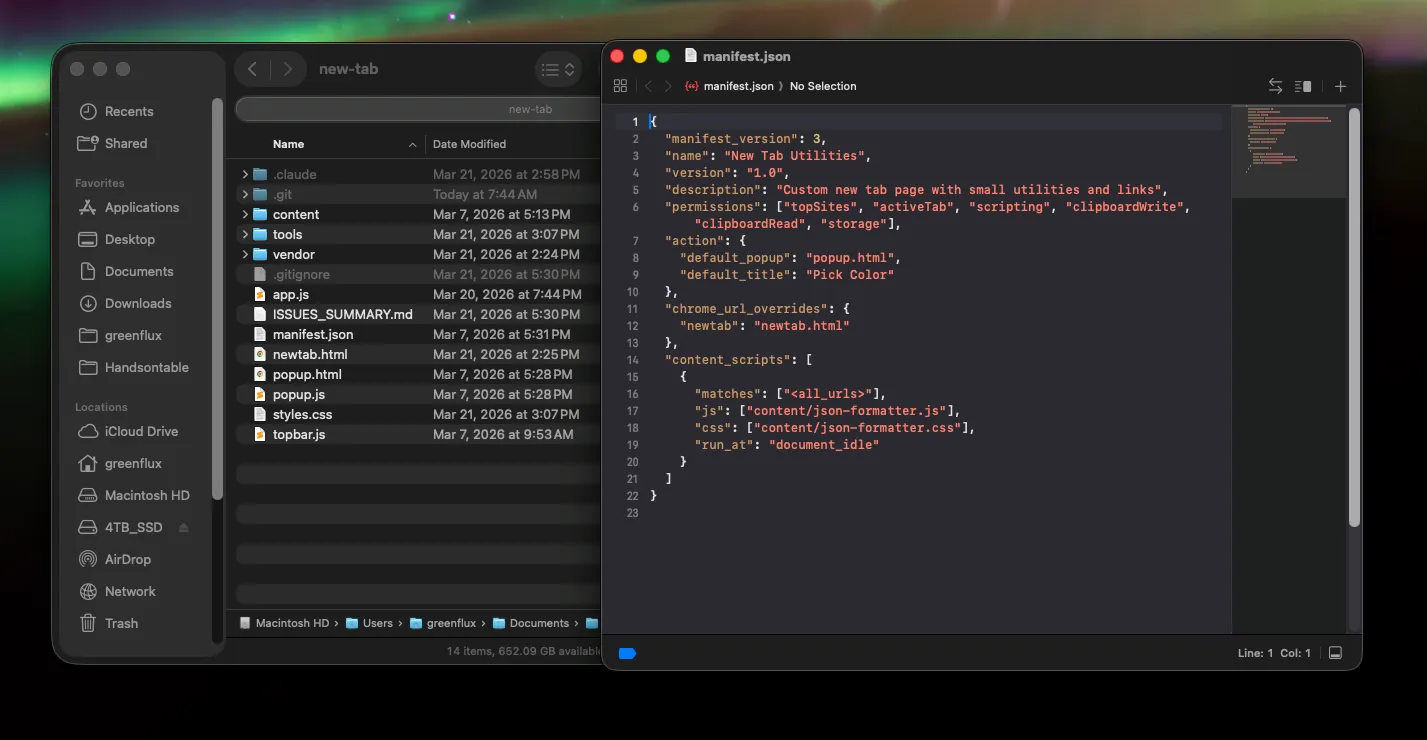Click the sync arrows icon in editor toolbar
The width and height of the screenshot is (1427, 740).
1275,86
